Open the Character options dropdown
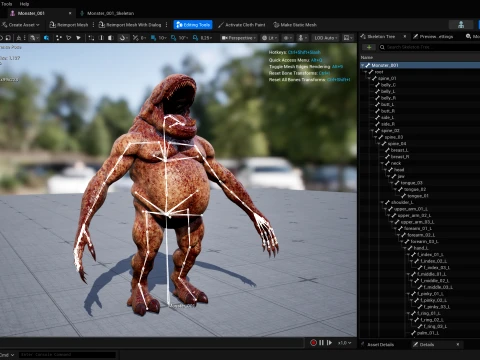 click(303, 38)
